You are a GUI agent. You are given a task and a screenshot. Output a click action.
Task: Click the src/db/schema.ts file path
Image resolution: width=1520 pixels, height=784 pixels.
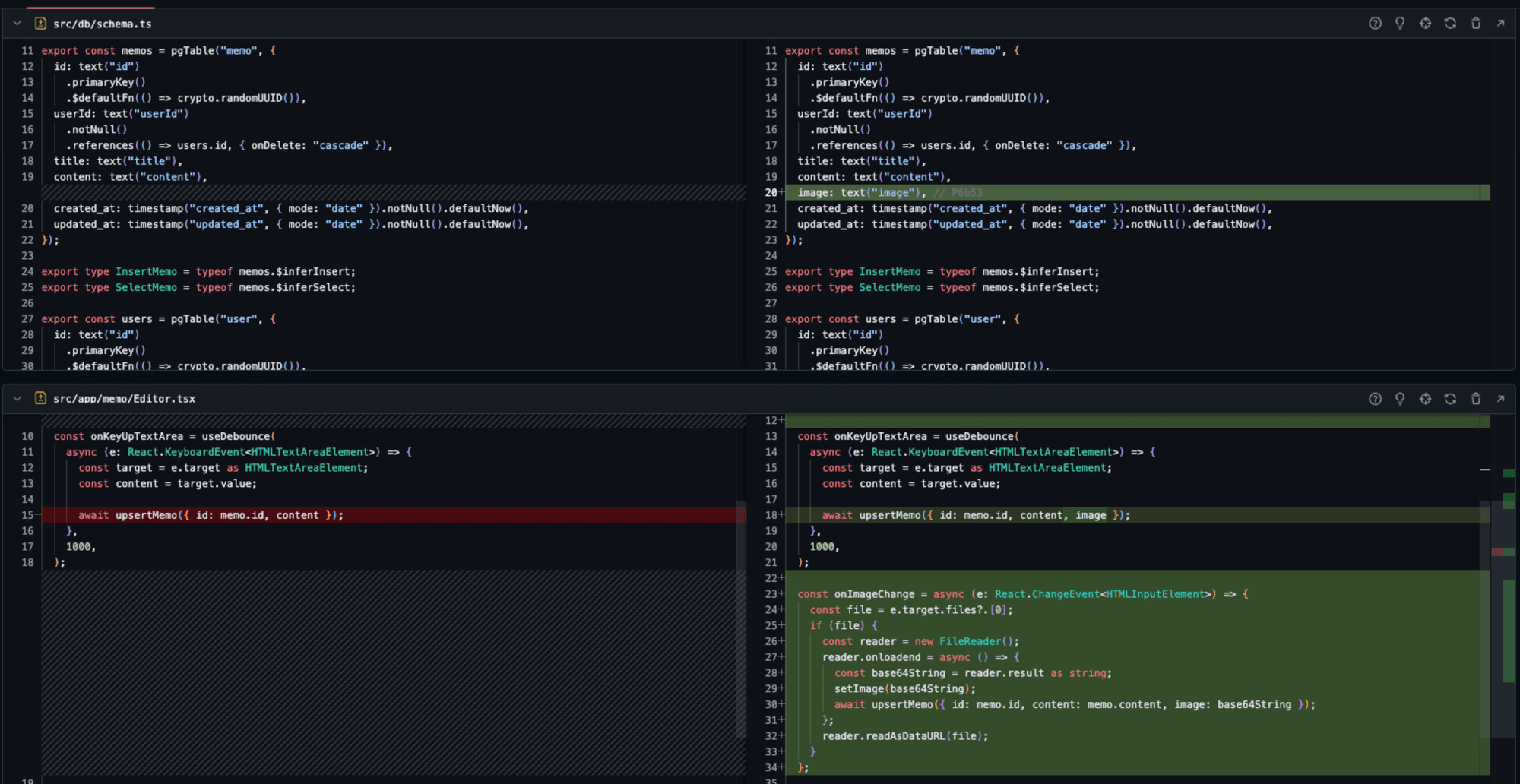coord(103,24)
